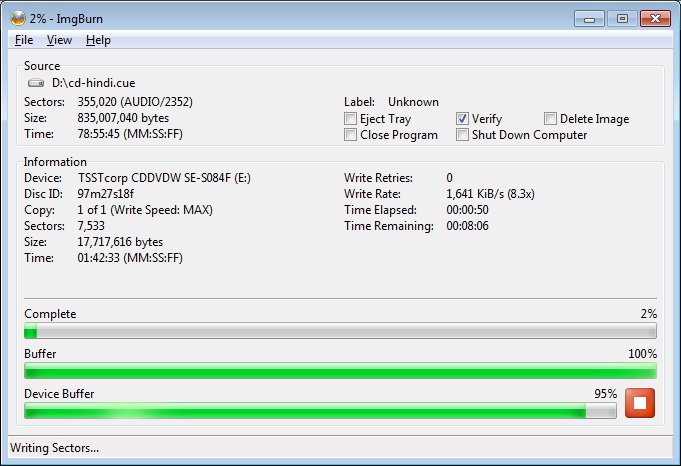
Task: Click the source path D:\cd-hindi.cue
Action: click(x=93, y=83)
